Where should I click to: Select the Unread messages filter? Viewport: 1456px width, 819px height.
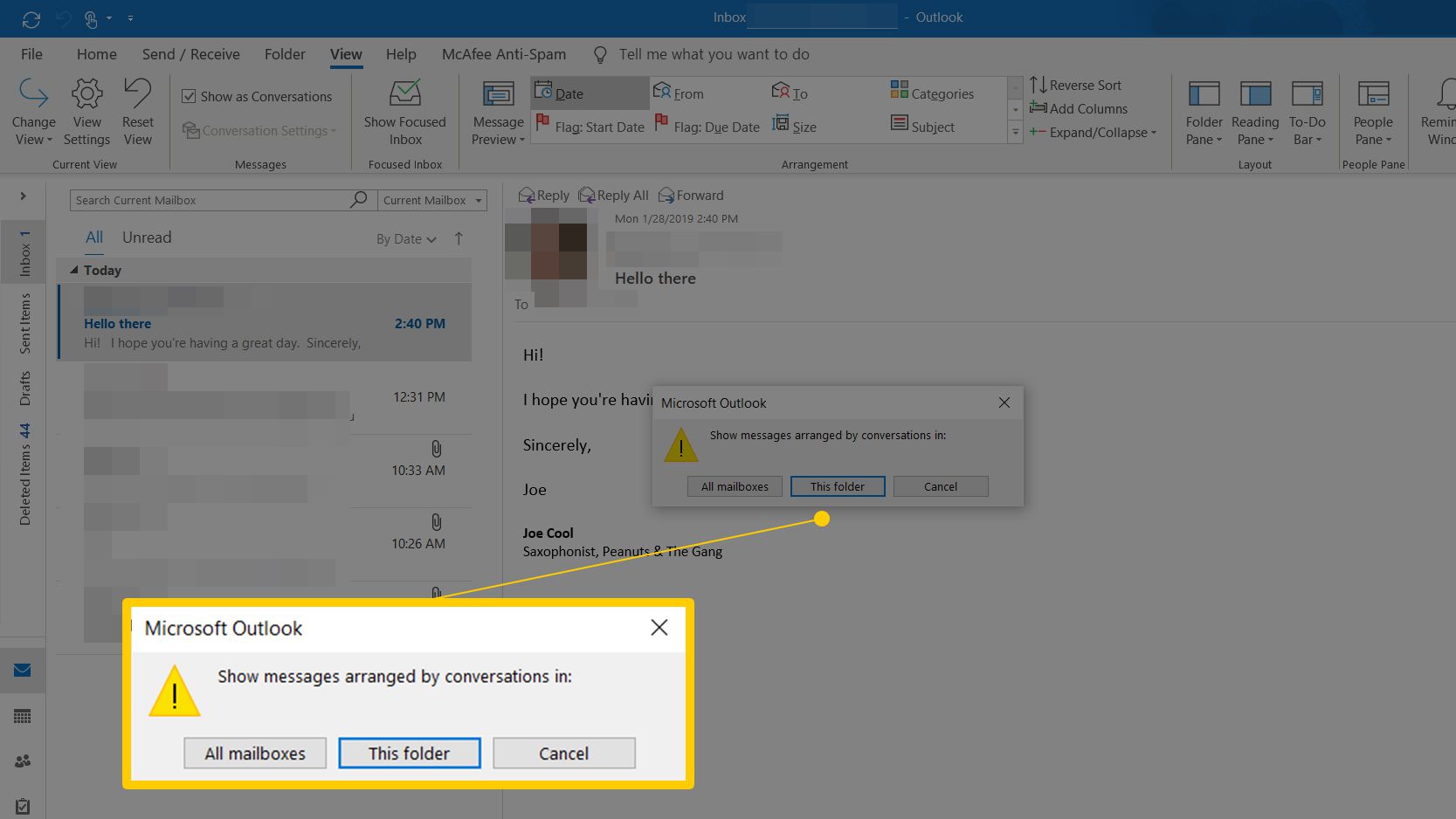147,237
